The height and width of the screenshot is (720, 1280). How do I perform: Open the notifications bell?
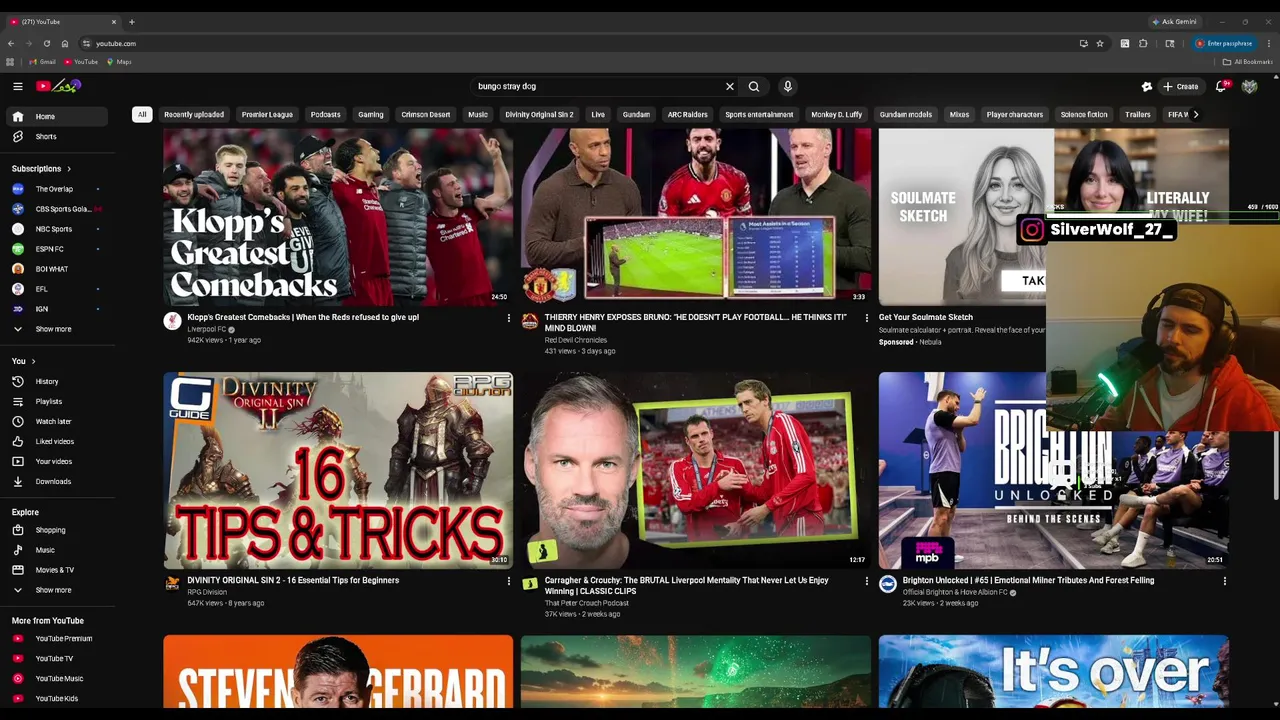(1221, 87)
